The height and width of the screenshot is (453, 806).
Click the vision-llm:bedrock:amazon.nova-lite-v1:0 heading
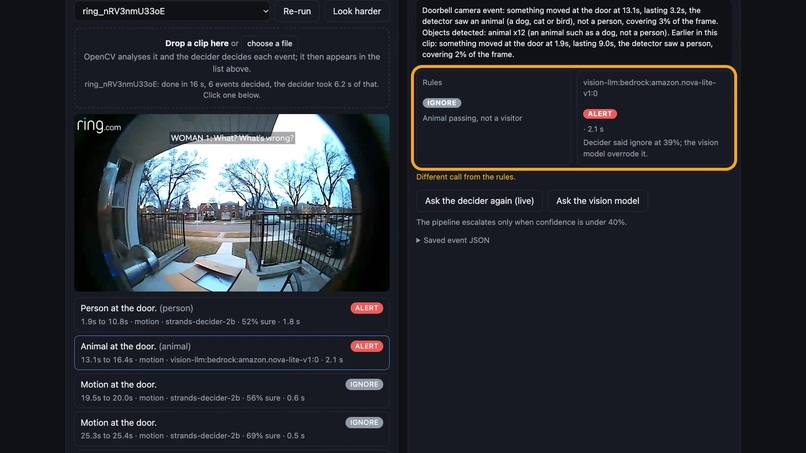click(x=649, y=88)
